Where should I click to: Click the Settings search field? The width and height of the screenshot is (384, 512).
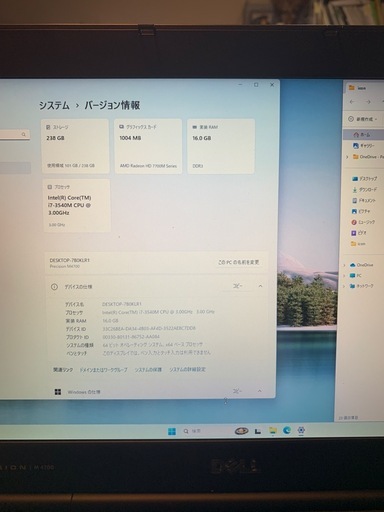pyautogui.click(x=15, y=135)
